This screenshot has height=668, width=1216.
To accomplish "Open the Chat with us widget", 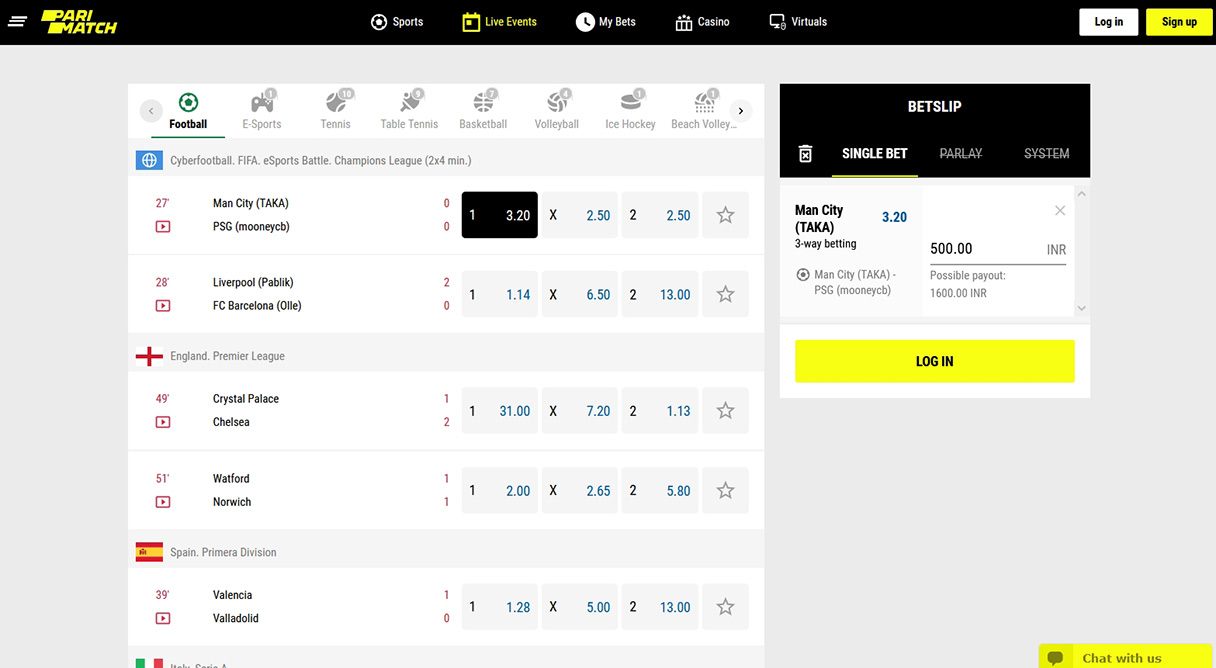I will [x=1125, y=657].
